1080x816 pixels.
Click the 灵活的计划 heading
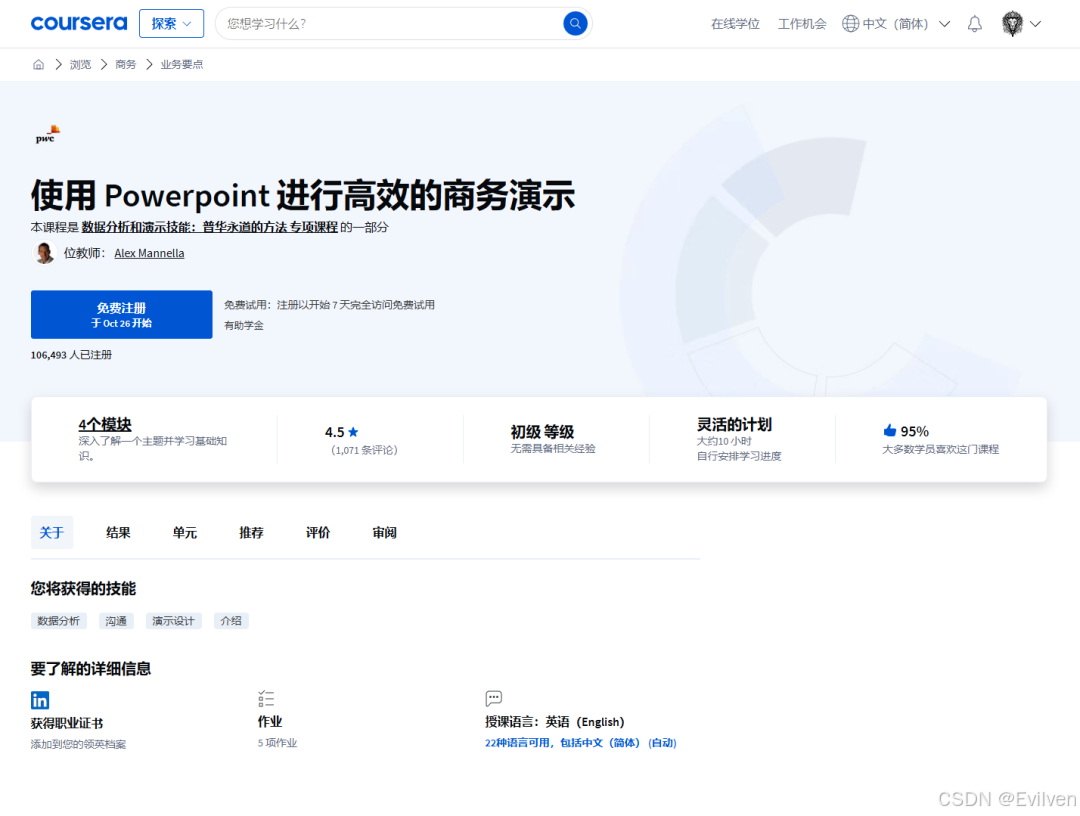pos(734,424)
